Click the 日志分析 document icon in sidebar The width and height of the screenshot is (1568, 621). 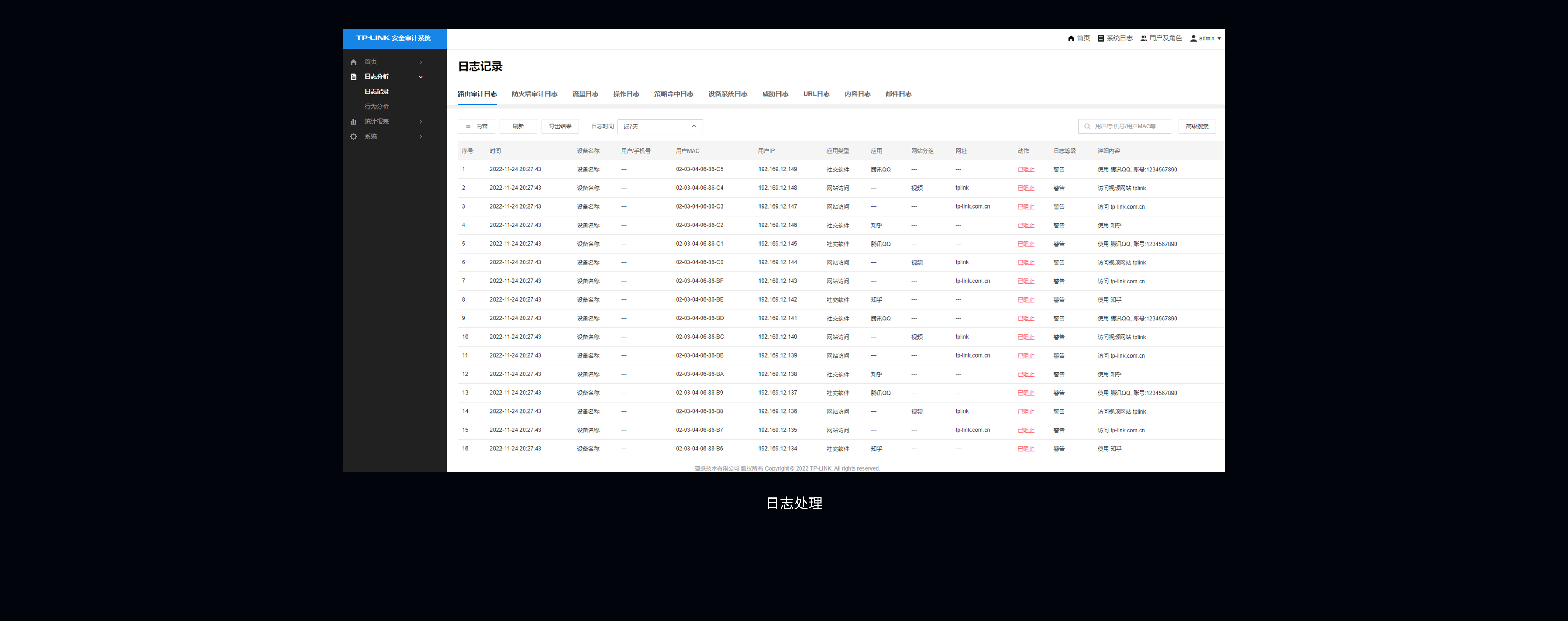[x=353, y=77]
